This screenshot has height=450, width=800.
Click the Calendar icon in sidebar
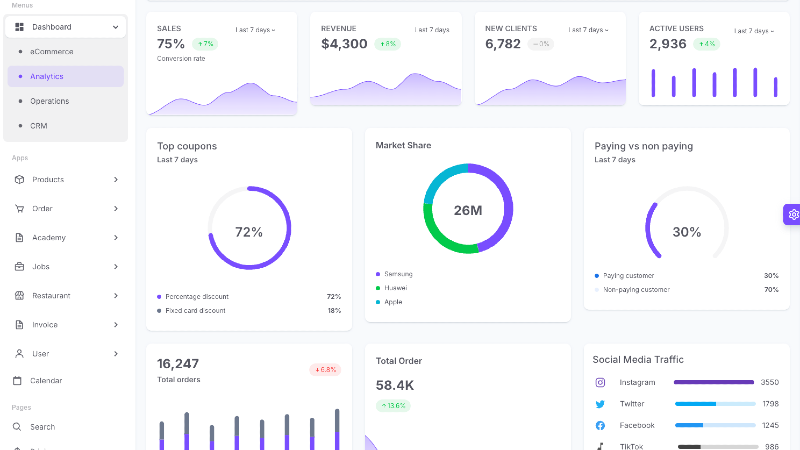(19, 381)
